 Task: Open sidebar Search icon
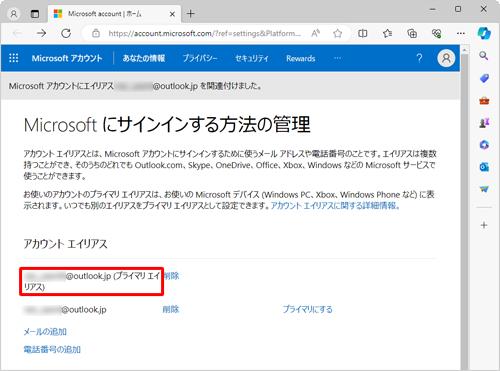tap(484, 56)
